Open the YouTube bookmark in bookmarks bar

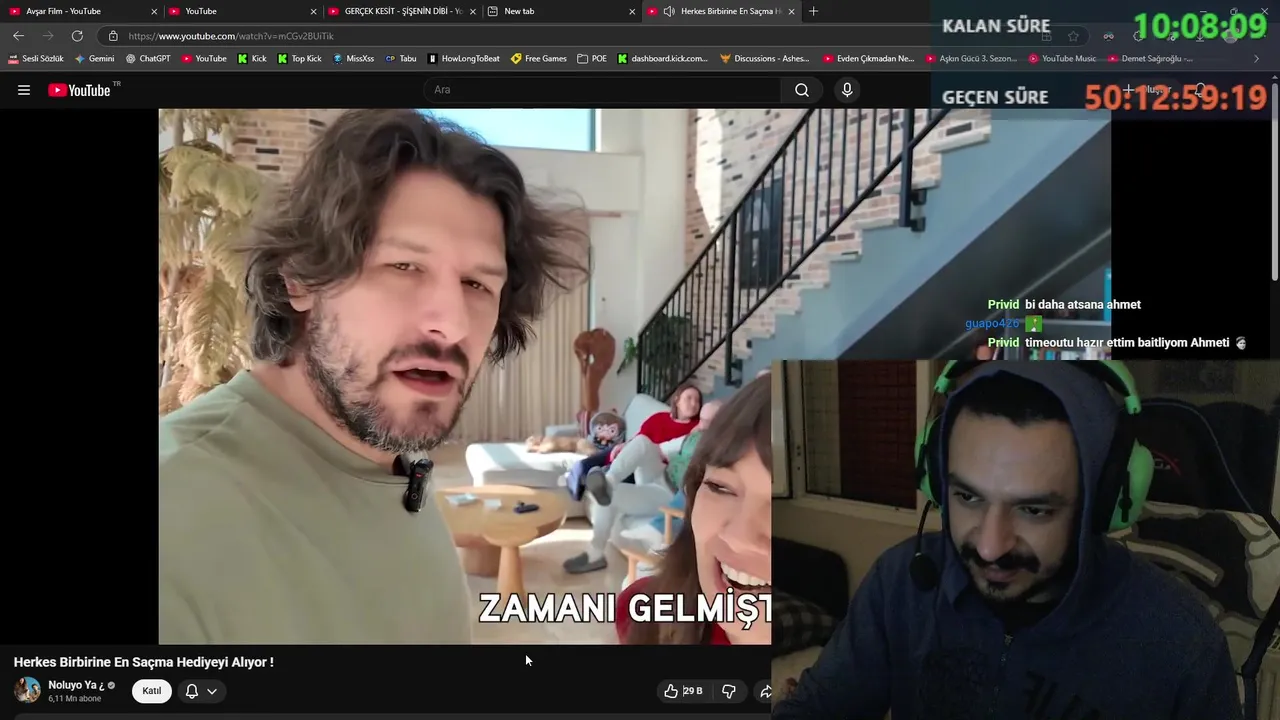tap(204, 59)
